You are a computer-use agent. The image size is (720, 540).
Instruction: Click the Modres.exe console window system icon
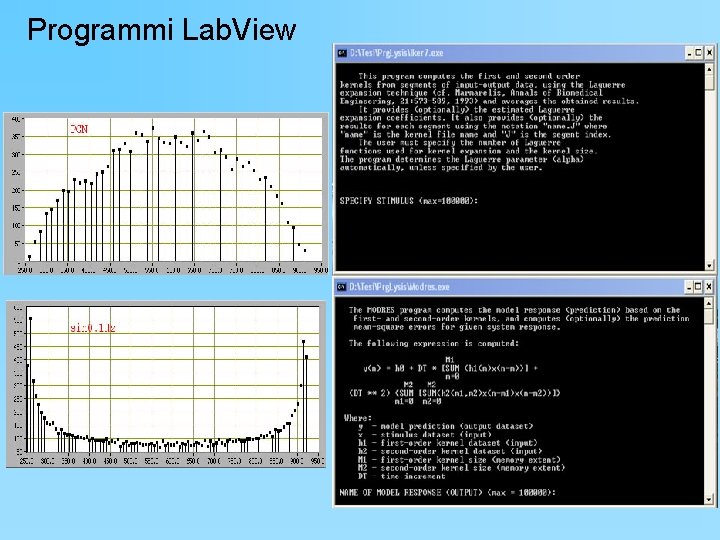click(341, 287)
